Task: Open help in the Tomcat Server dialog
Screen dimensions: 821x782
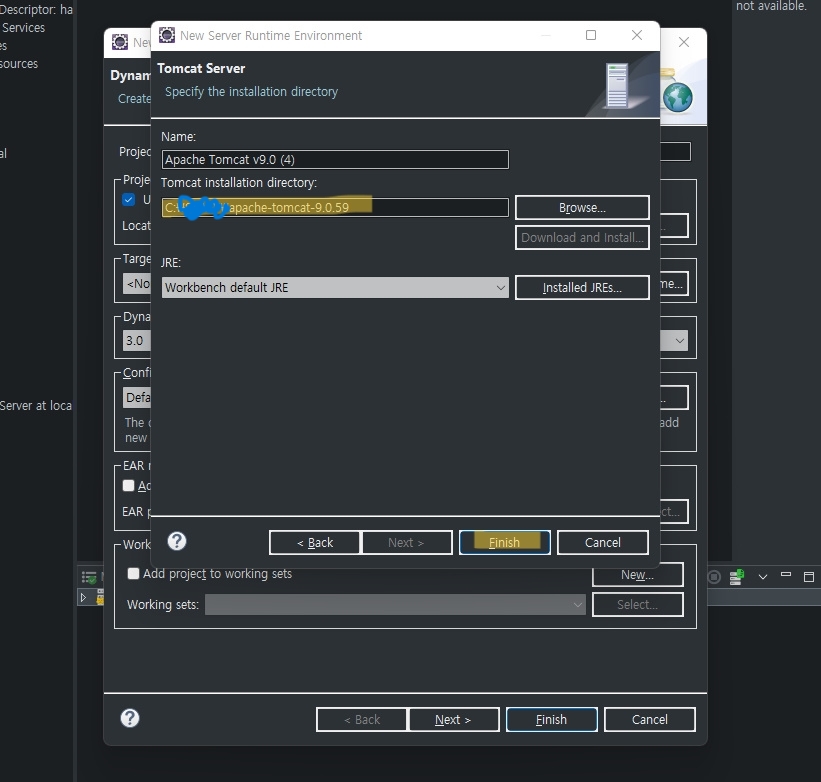Action: click(x=177, y=541)
